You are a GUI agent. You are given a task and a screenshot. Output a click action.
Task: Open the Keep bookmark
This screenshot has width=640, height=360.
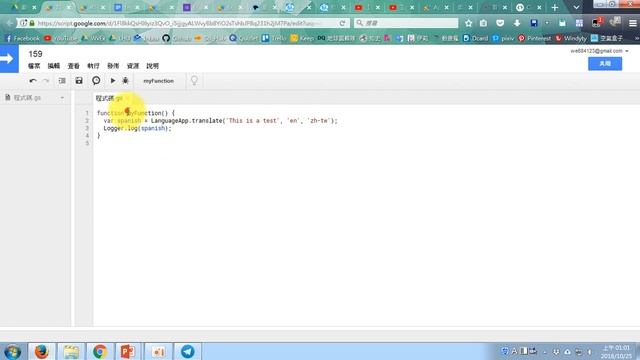[302, 38]
